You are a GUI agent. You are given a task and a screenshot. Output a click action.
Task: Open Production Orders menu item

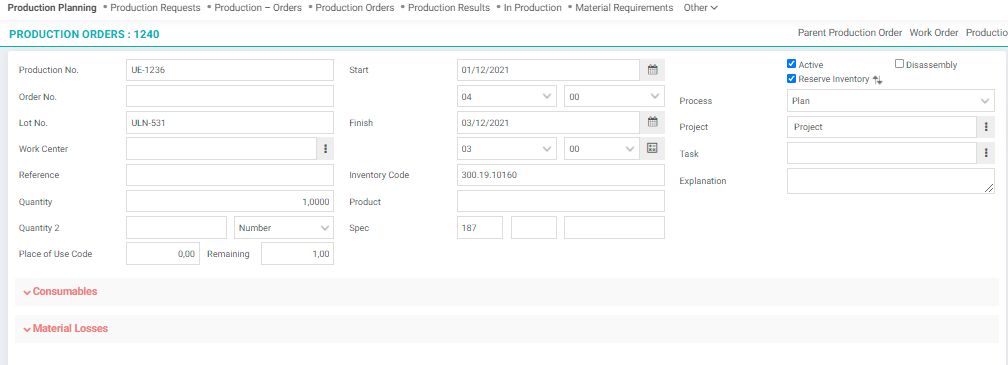355,8
